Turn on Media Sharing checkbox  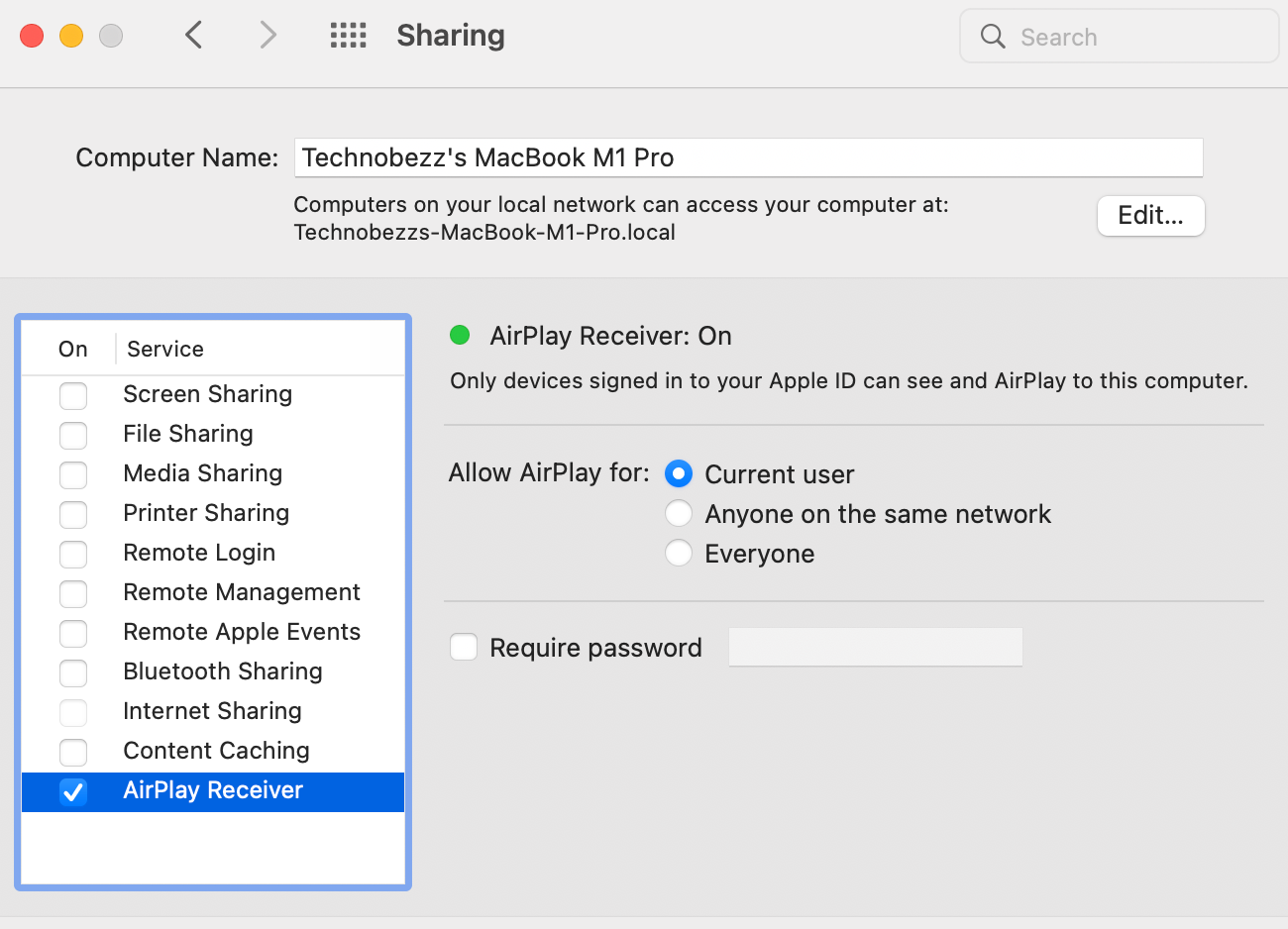(73, 474)
